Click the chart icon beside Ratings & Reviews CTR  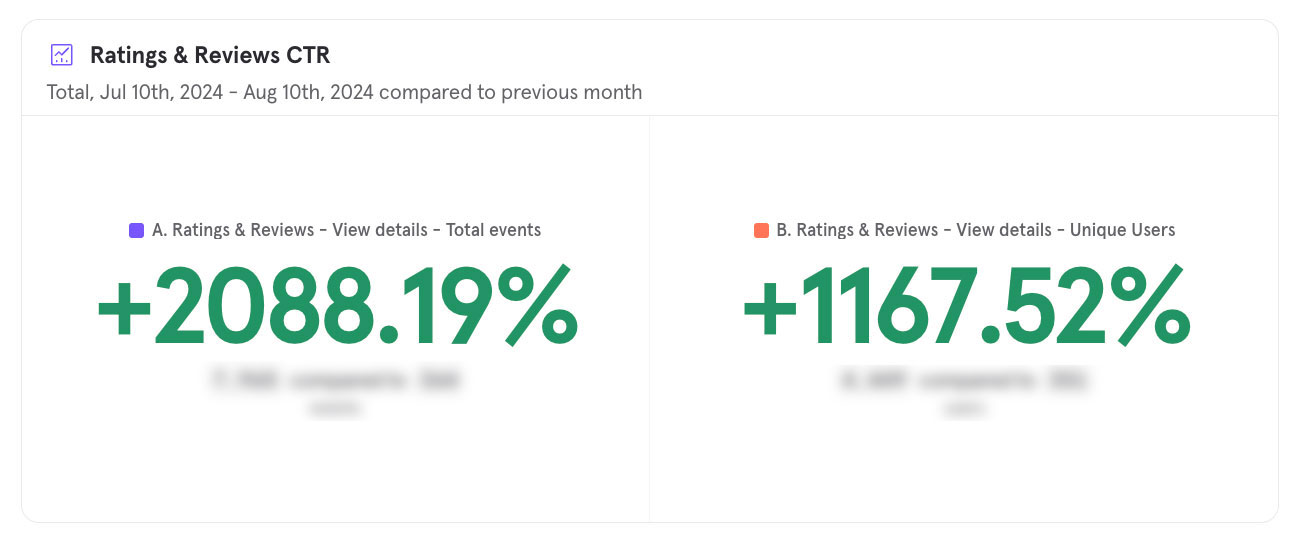pos(62,55)
